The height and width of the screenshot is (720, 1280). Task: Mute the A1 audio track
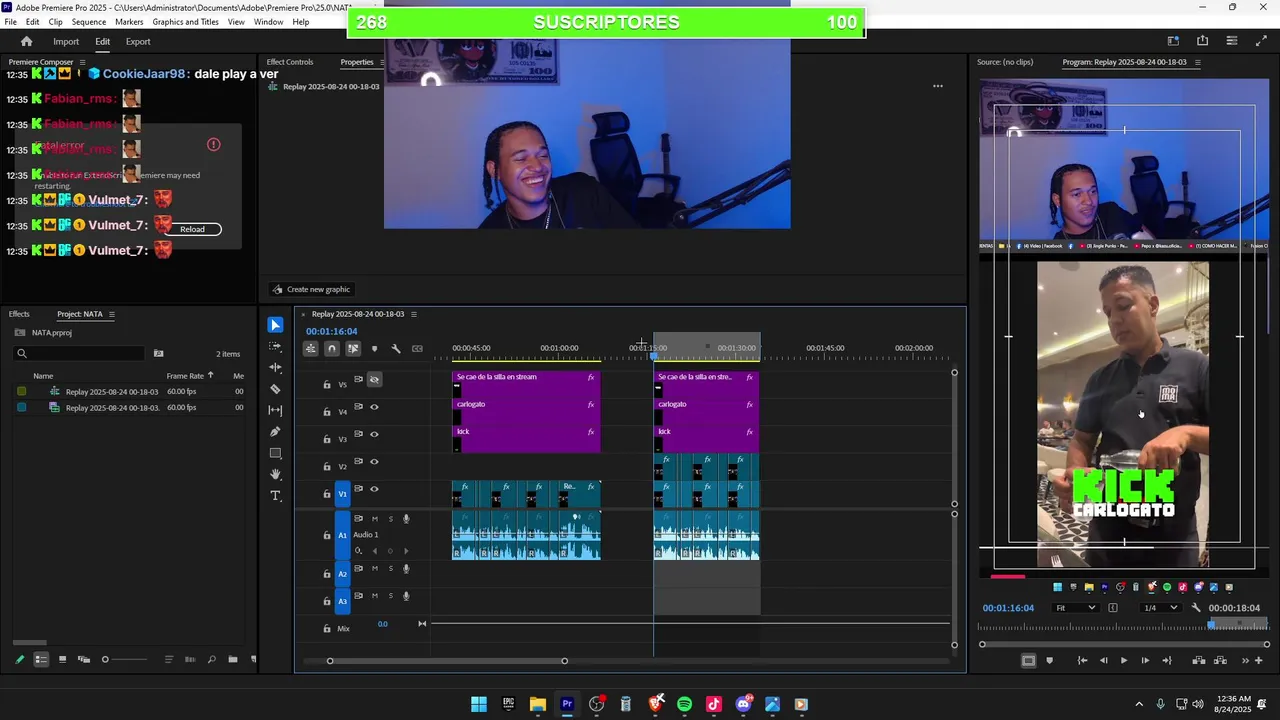click(x=375, y=518)
